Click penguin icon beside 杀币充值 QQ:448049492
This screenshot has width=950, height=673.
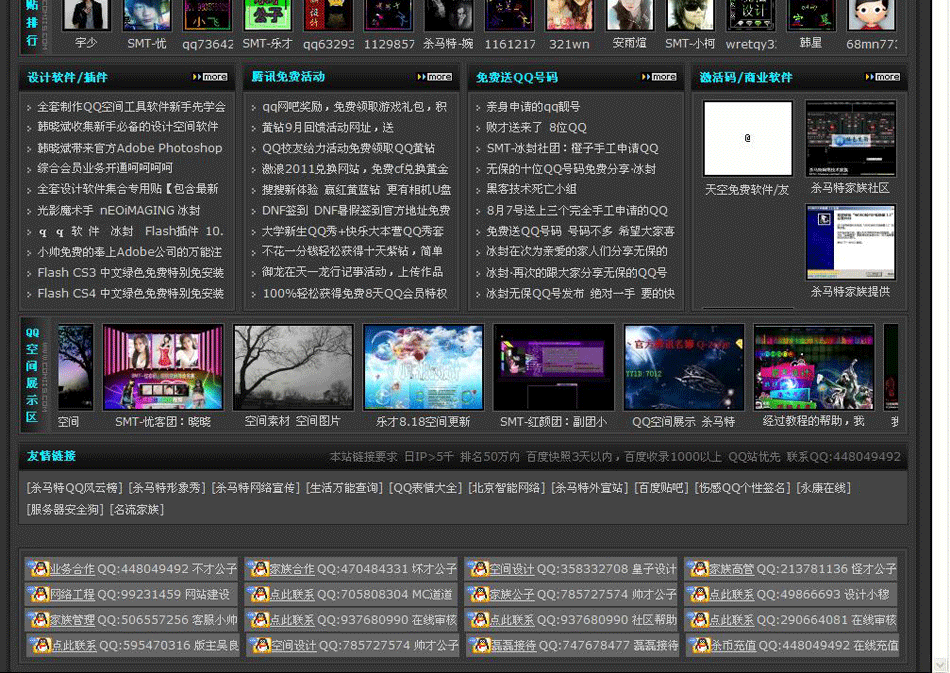click(x=702, y=645)
